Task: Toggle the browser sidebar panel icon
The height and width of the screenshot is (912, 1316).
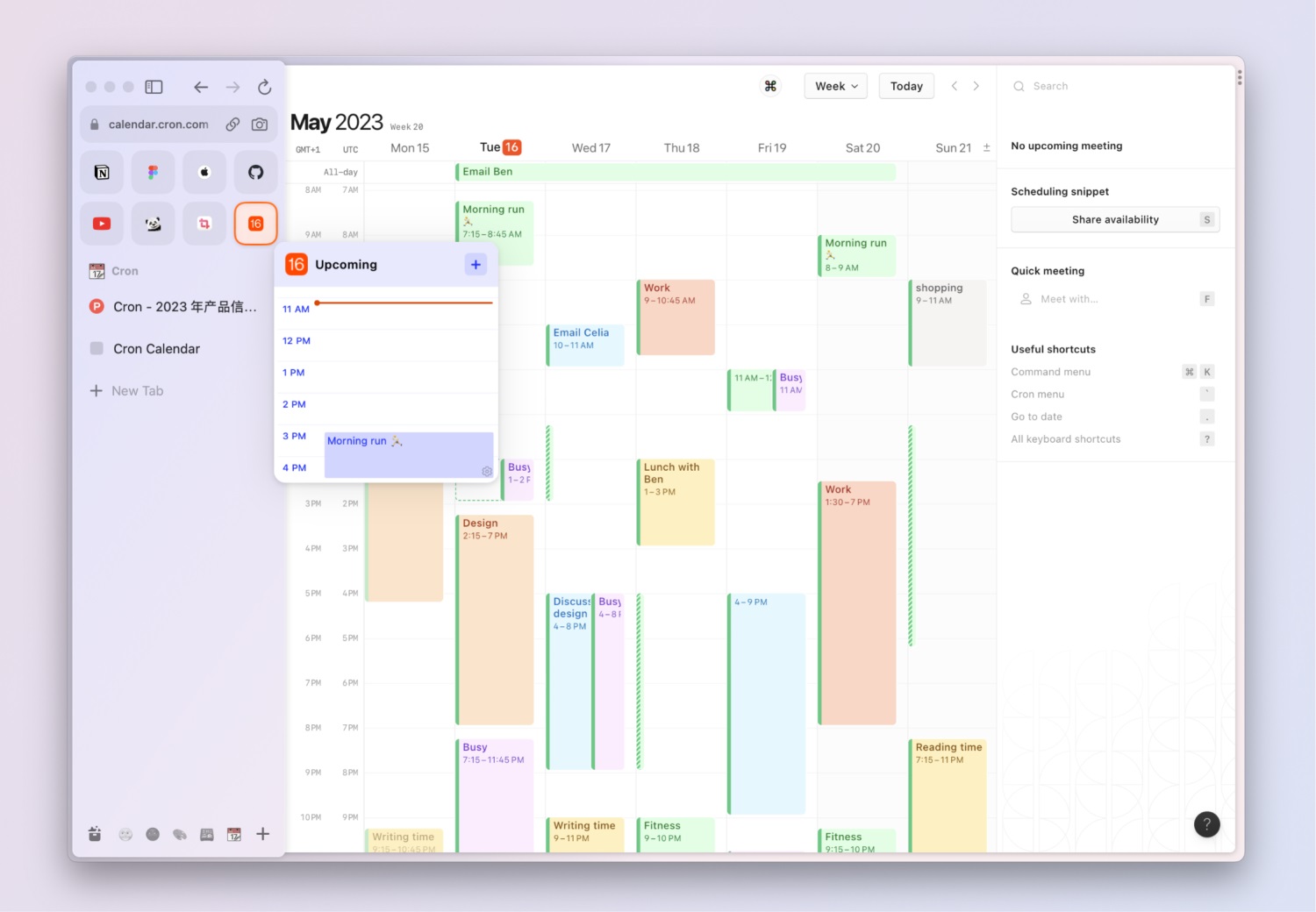Action: coord(154,87)
